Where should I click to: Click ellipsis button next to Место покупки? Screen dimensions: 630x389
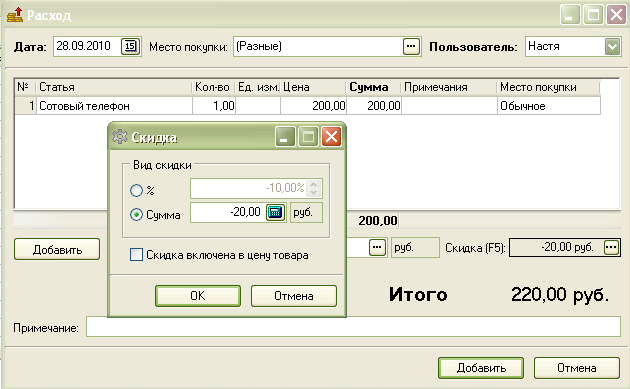411,46
